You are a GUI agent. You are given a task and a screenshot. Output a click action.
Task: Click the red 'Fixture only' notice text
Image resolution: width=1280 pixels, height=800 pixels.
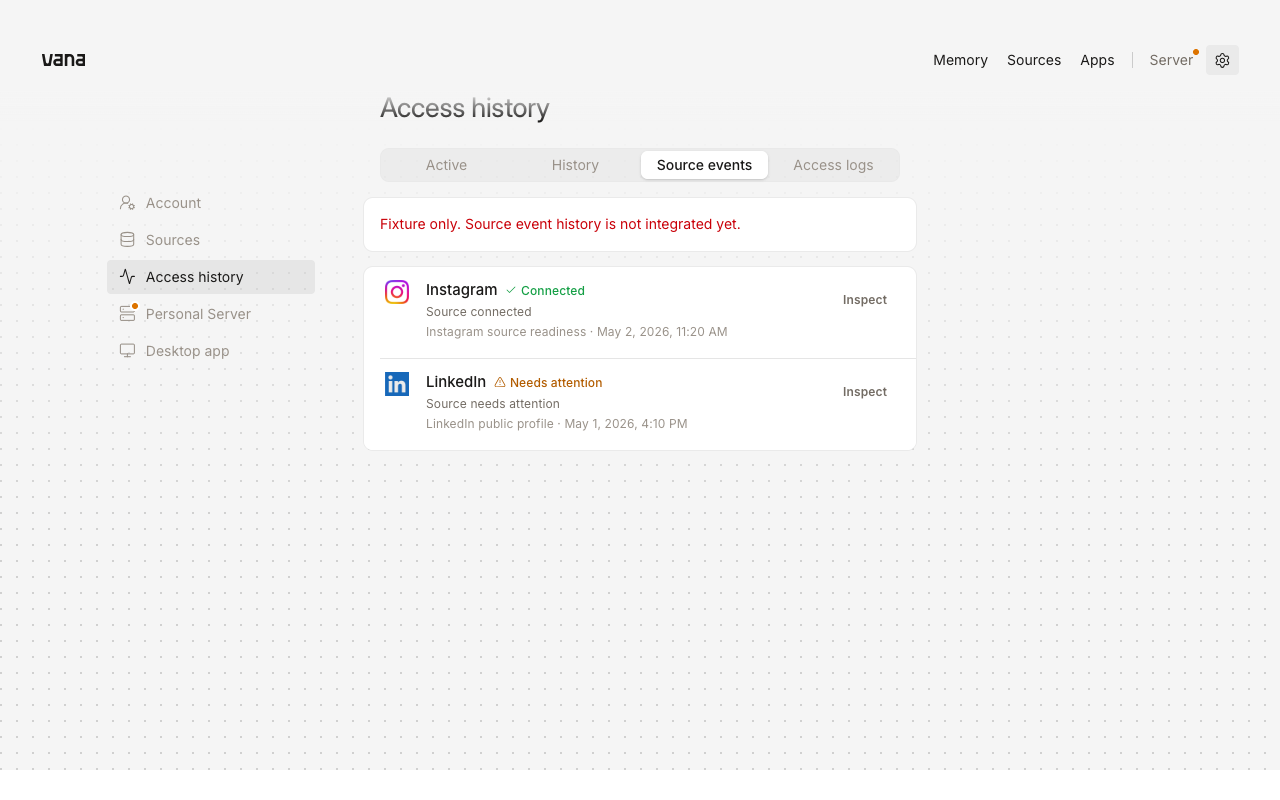pos(560,224)
